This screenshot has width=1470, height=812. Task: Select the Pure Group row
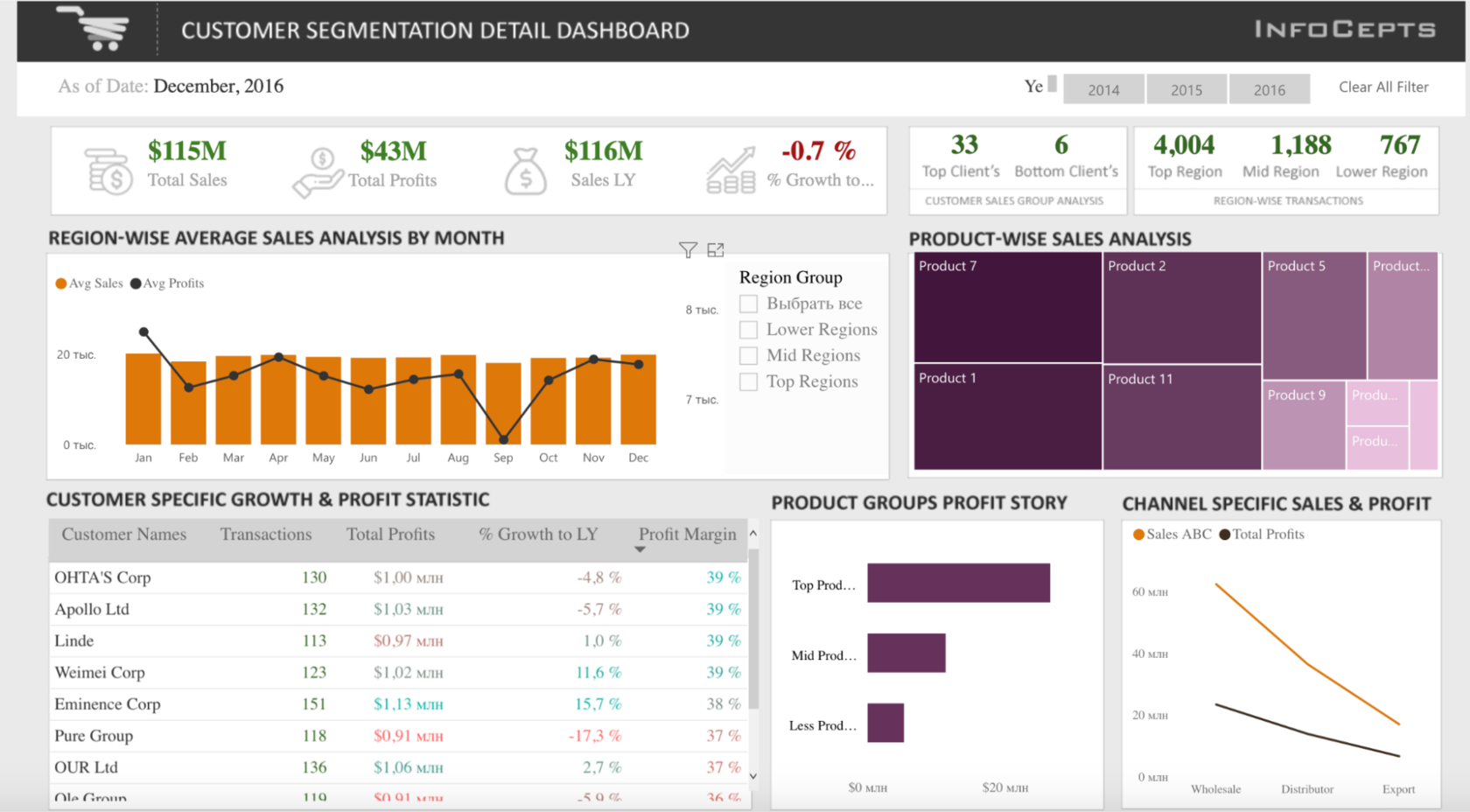tap(399, 736)
